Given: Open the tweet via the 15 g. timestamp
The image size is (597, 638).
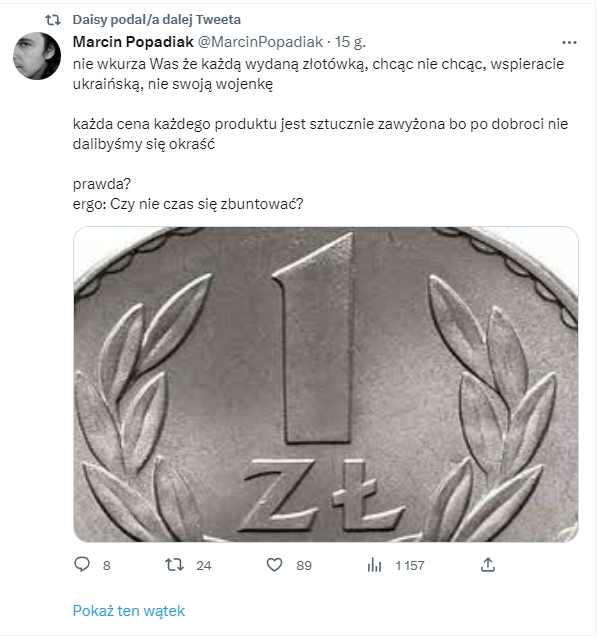Looking at the screenshot, I should tap(350, 42).
